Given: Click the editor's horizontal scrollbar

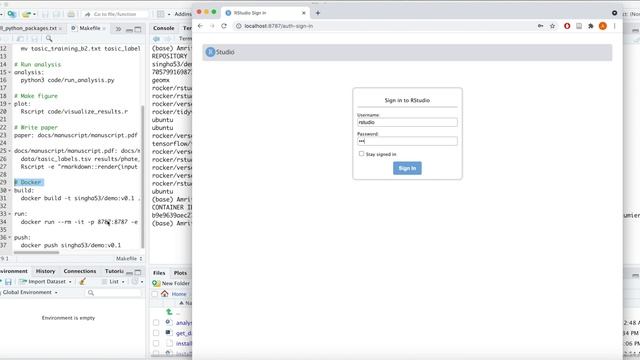Looking at the screenshot, I should coord(36,252).
